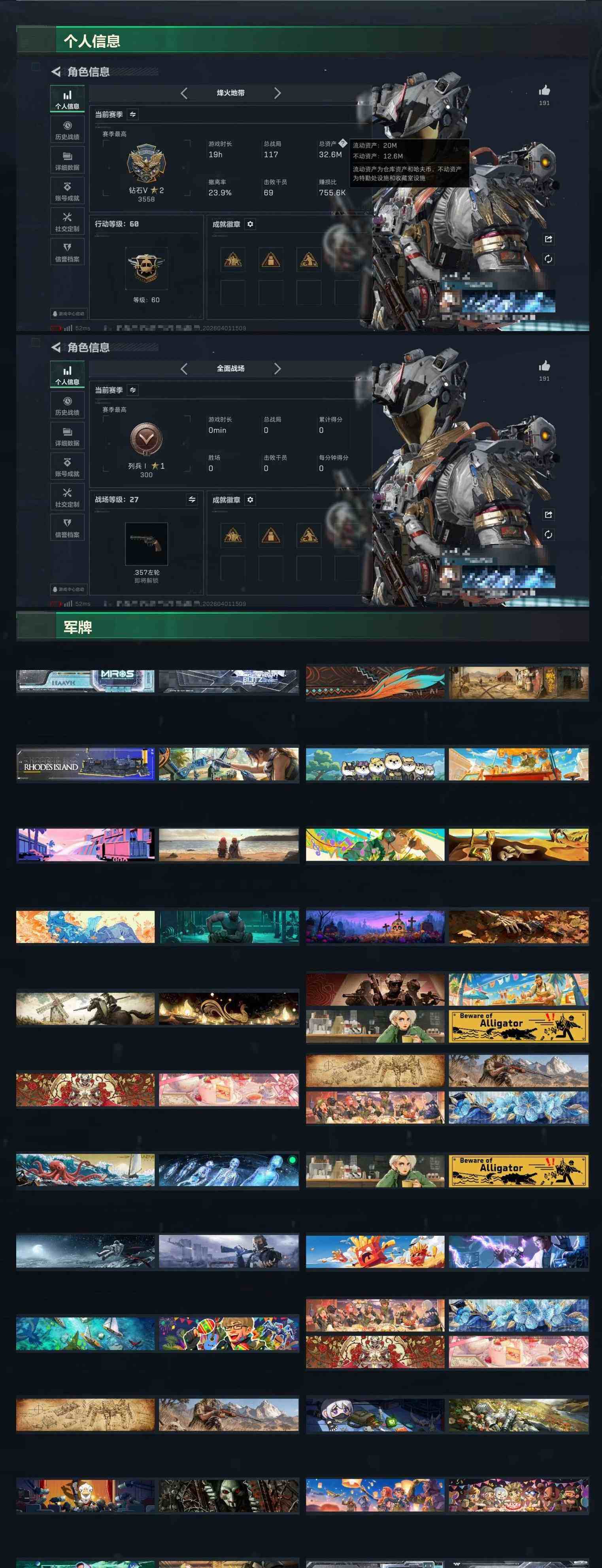
Task: Select the purple skull graveyard dog tag
Action: click(x=376, y=927)
